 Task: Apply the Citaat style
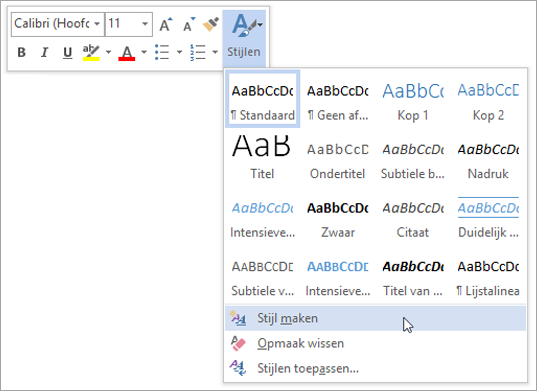[413, 216]
